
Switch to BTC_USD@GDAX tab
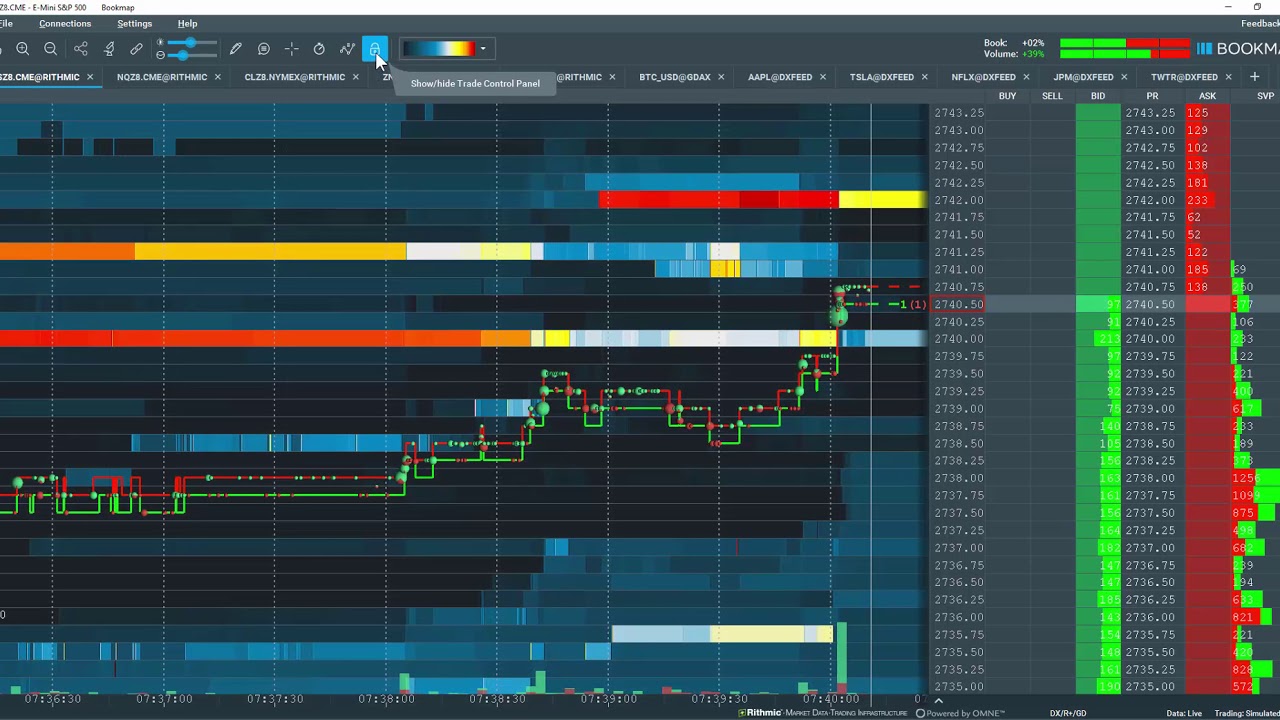point(675,77)
